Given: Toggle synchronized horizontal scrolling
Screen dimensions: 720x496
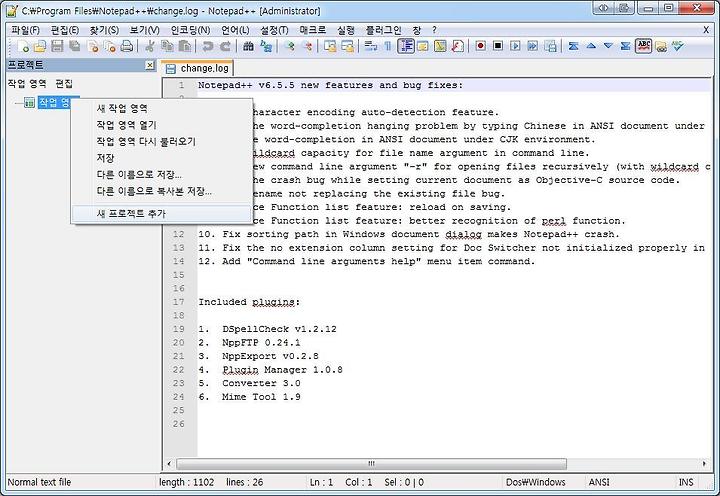Looking at the screenshot, I should coord(348,46).
